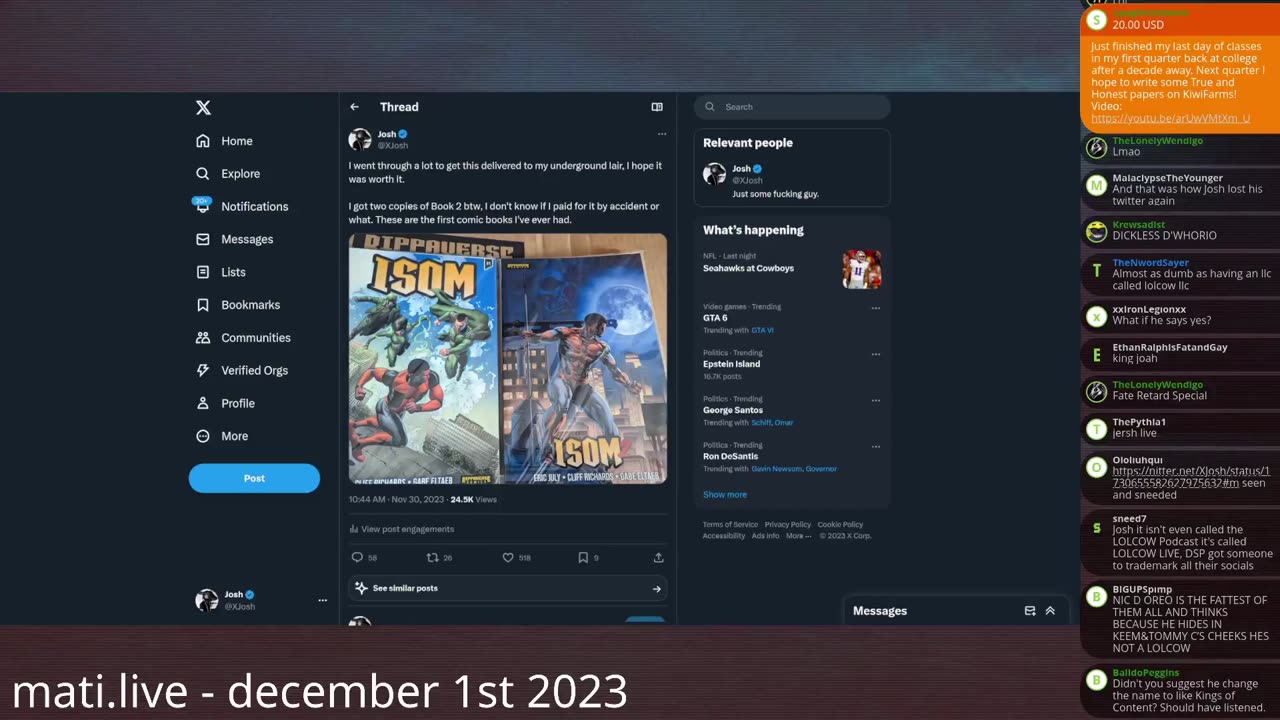Open Privacy Policy link
This screenshot has width=1280, height=720.
pos(788,524)
